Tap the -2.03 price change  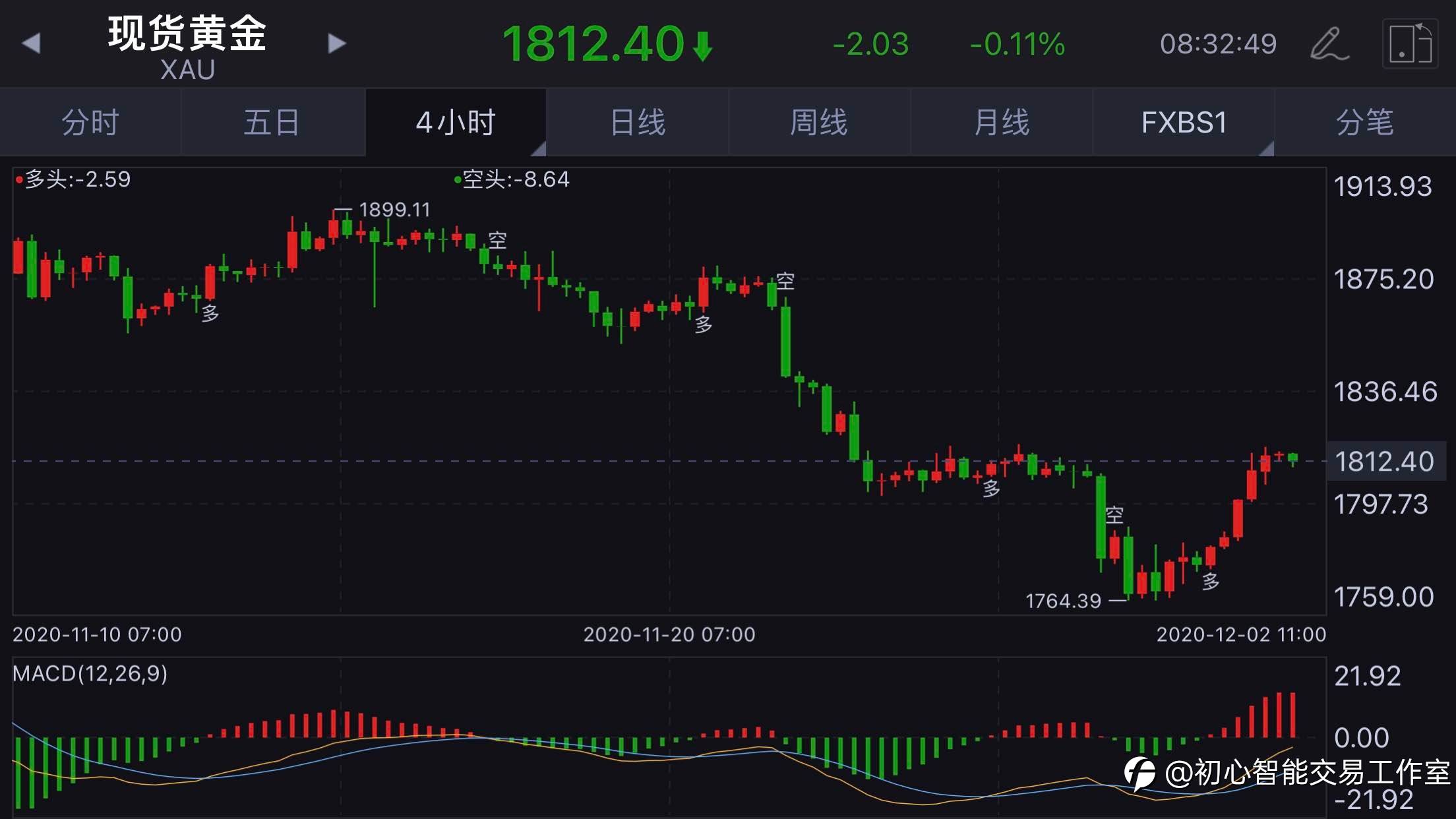pos(870,44)
